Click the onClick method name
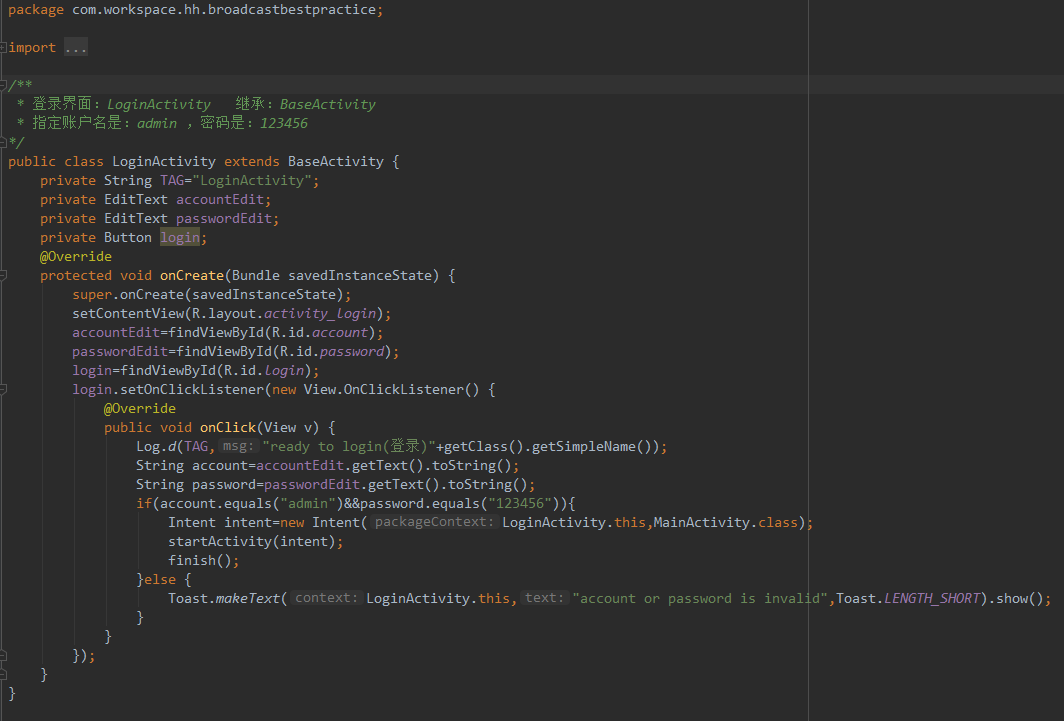Image resolution: width=1064 pixels, height=721 pixels. pos(228,427)
